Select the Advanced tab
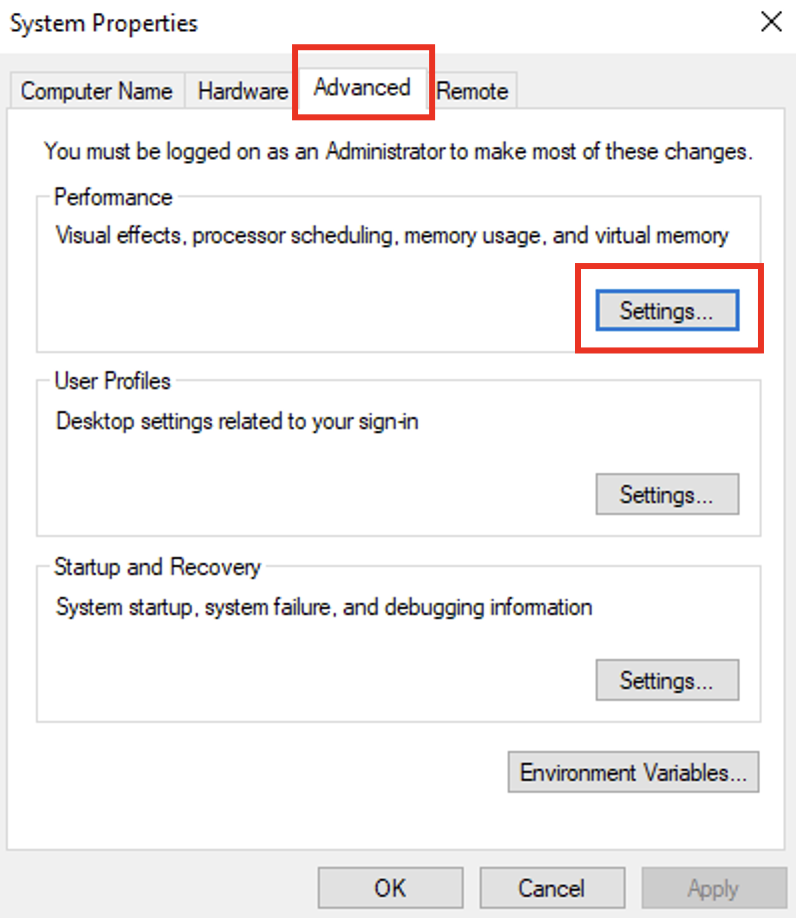Screen dimensions: 796x918 tap(362, 87)
